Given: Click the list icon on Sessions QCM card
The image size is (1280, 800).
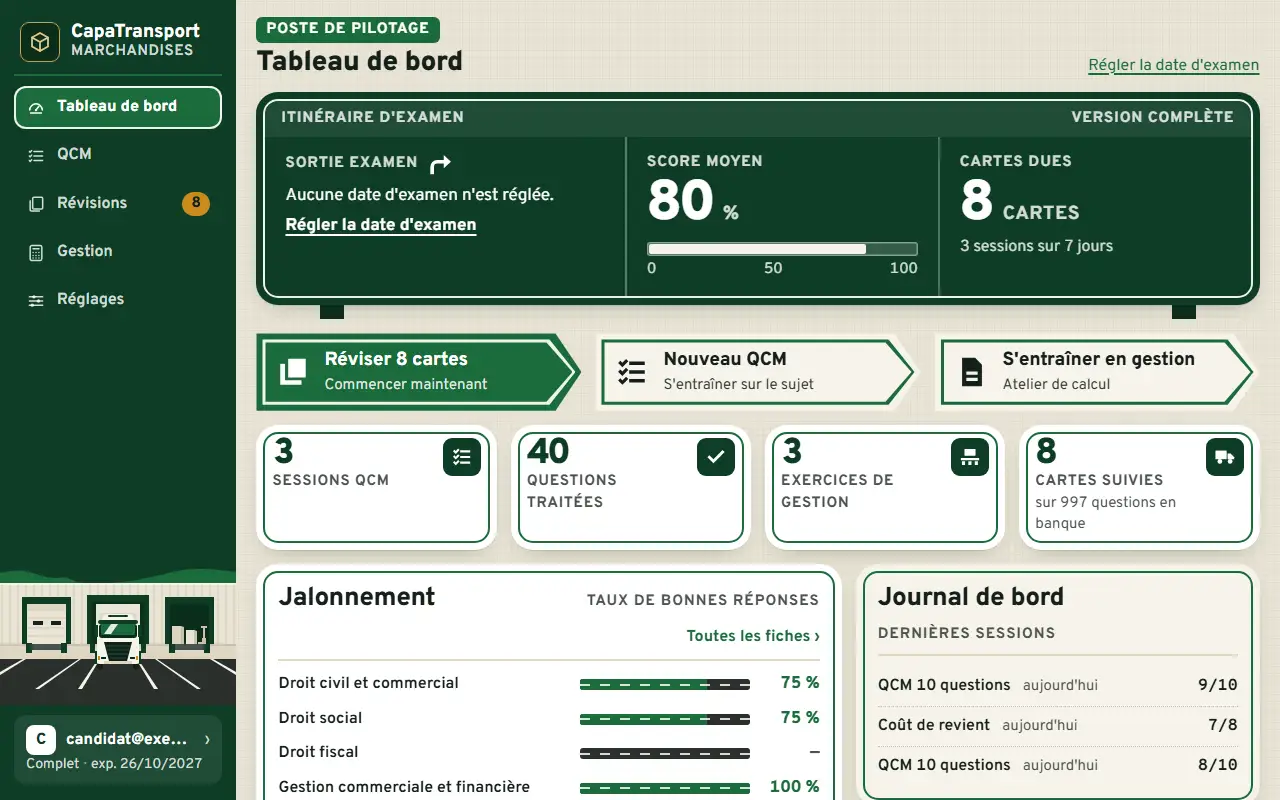Looking at the screenshot, I should pyautogui.click(x=462, y=457).
